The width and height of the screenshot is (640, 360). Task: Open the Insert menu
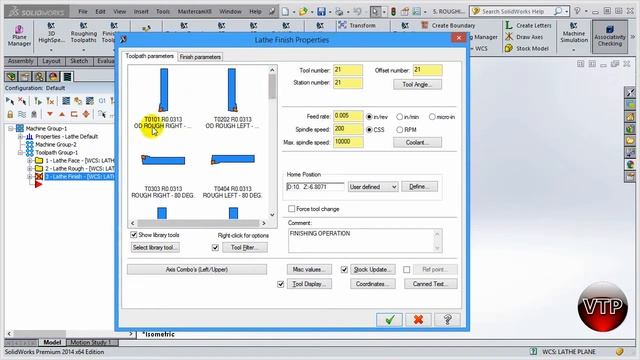[x=141, y=11]
